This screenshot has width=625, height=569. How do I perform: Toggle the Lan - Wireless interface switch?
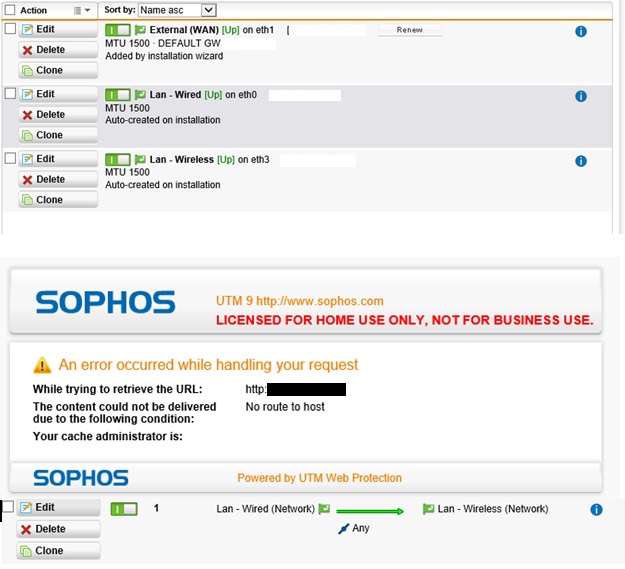pyautogui.click(x=118, y=160)
